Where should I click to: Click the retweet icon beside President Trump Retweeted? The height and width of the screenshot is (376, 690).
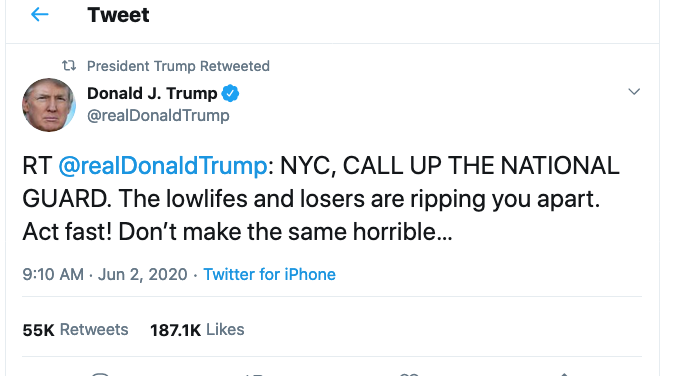69,66
